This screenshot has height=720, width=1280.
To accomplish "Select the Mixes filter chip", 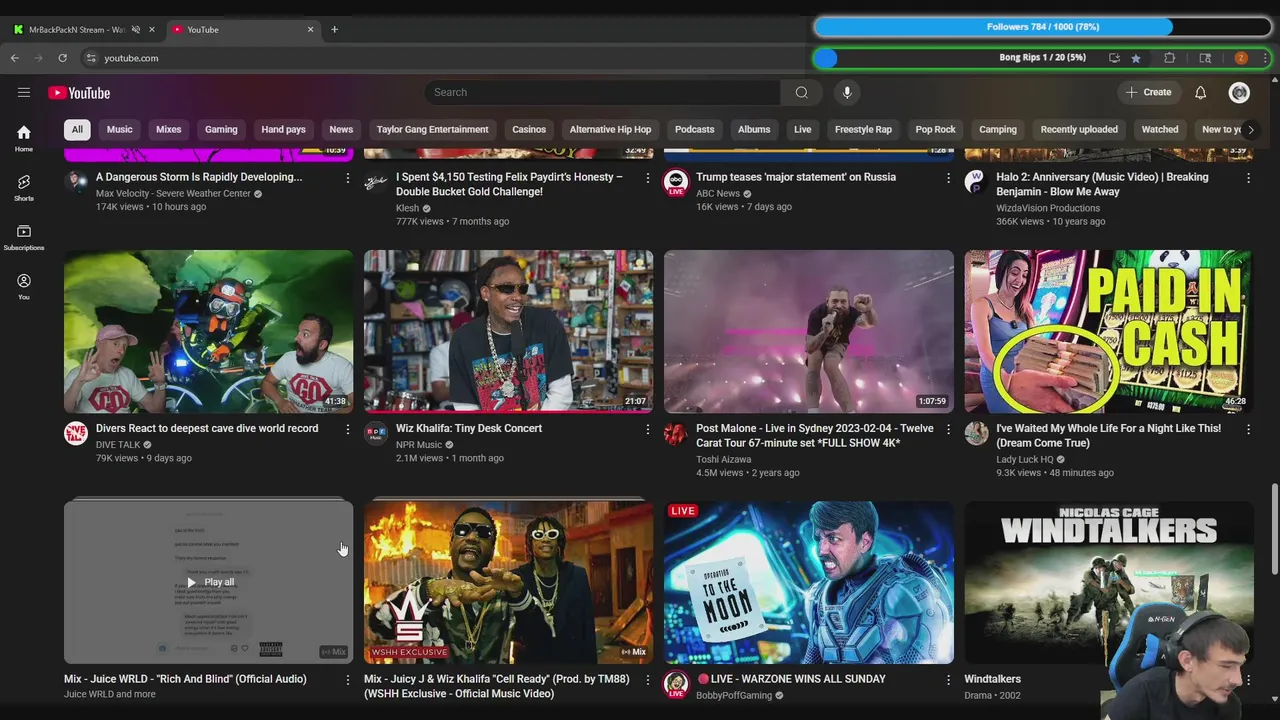I will pyautogui.click(x=169, y=129).
